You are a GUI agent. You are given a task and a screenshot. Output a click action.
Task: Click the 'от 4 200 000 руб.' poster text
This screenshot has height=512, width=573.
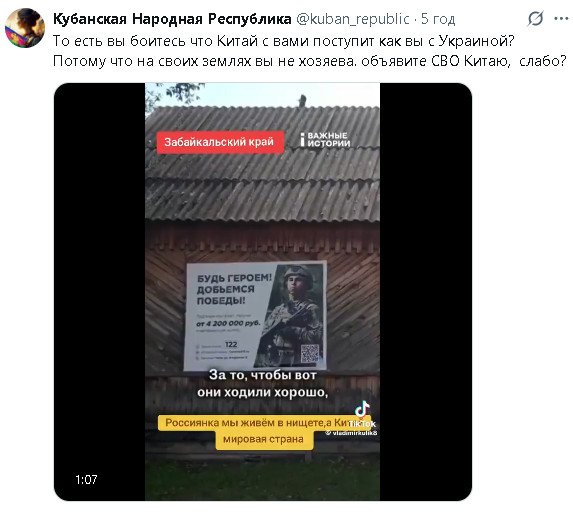click(228, 323)
